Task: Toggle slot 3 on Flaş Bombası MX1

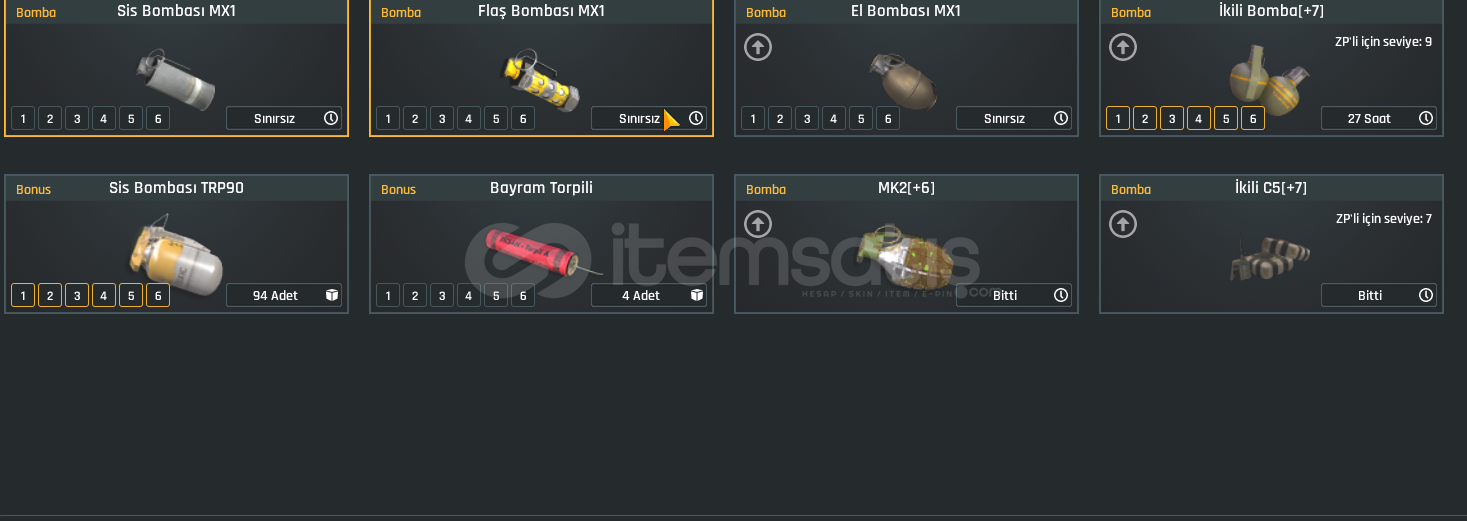Action: [442, 118]
